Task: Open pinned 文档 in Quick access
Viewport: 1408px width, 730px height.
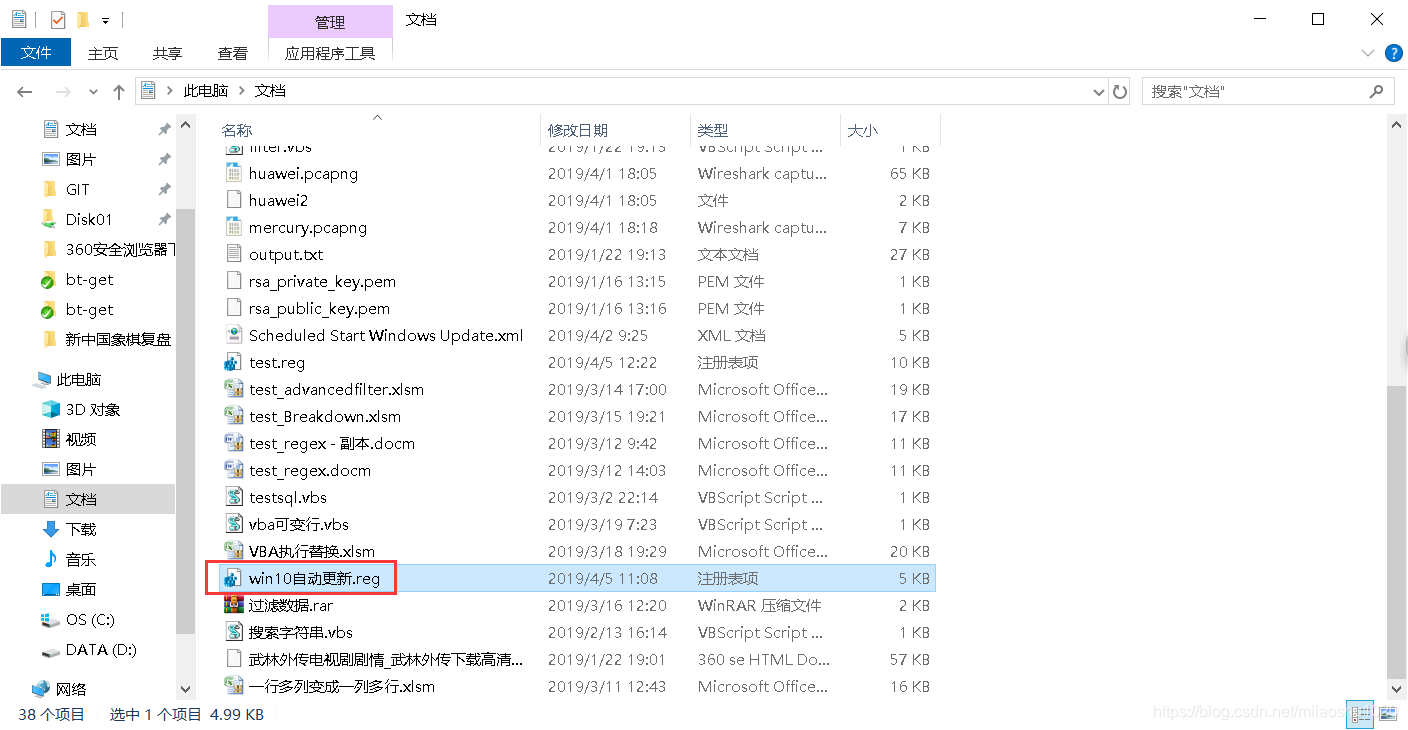Action: [81, 129]
